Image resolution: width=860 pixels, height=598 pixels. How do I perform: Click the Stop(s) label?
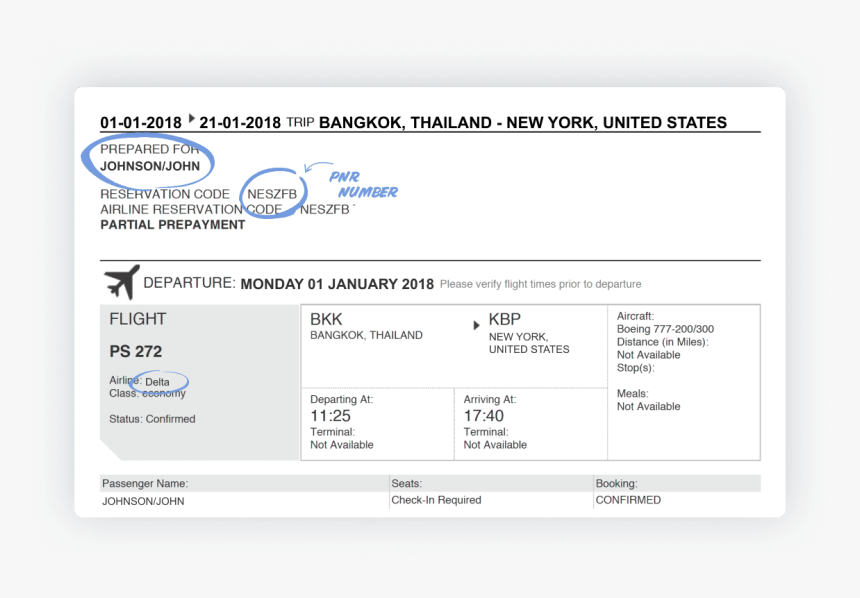point(636,368)
